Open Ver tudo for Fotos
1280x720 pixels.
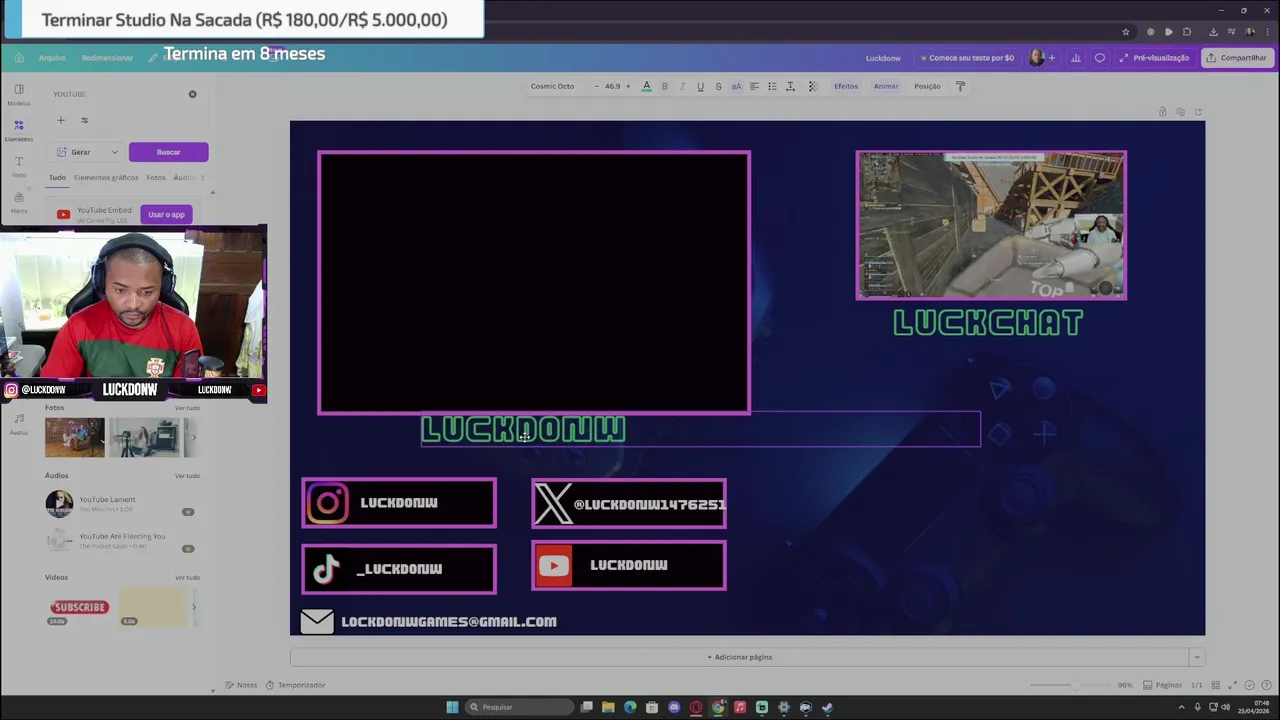[x=187, y=408]
